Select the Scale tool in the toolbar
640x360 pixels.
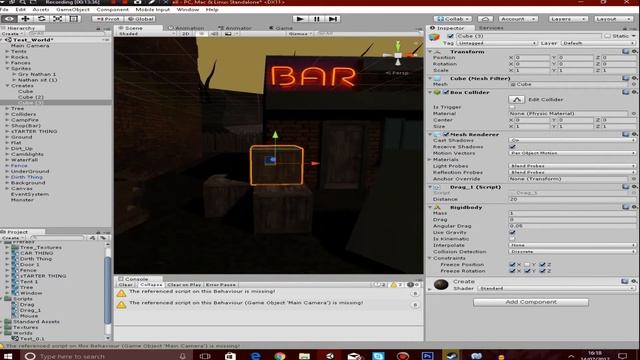coord(57,19)
